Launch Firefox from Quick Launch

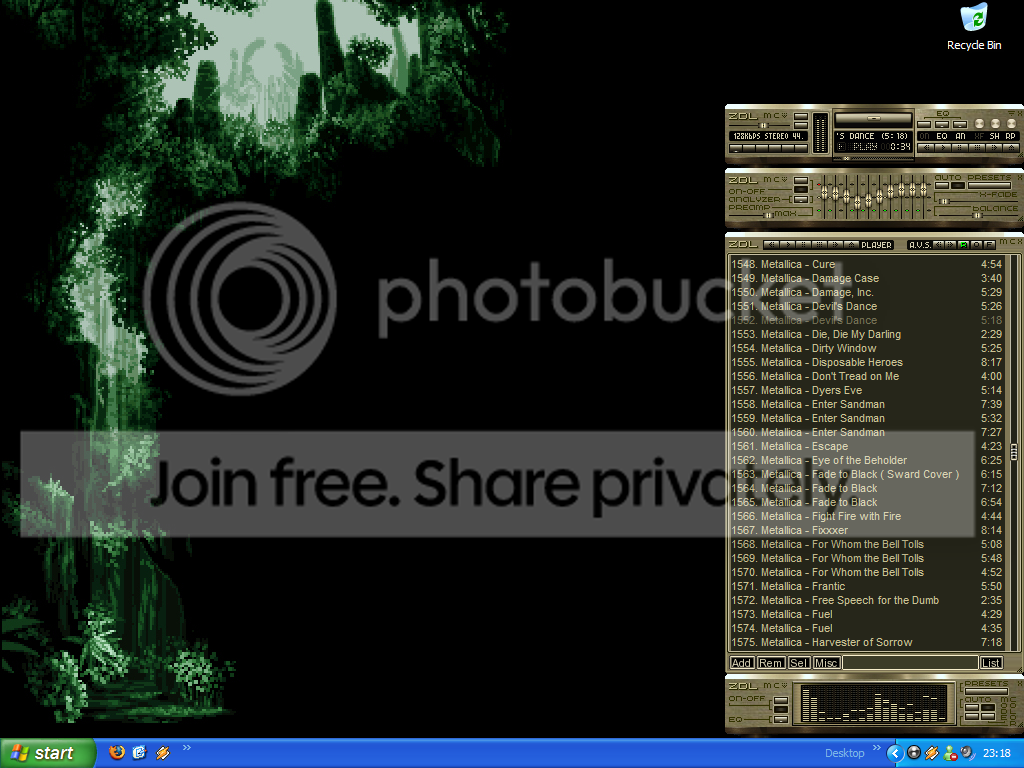[117, 752]
